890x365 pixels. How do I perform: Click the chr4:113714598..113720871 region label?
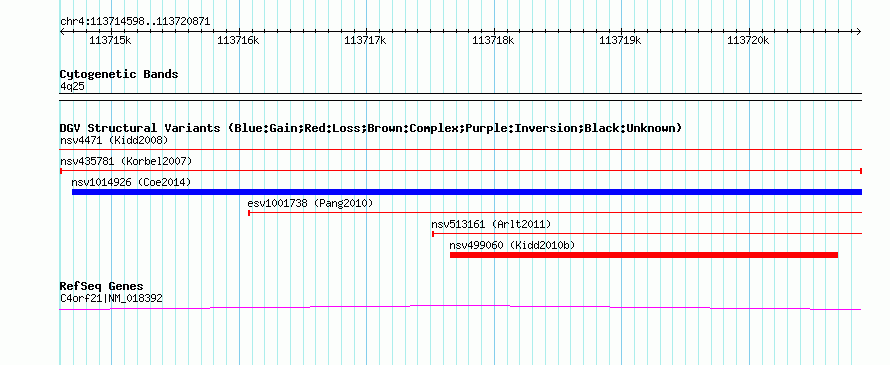coord(135,22)
